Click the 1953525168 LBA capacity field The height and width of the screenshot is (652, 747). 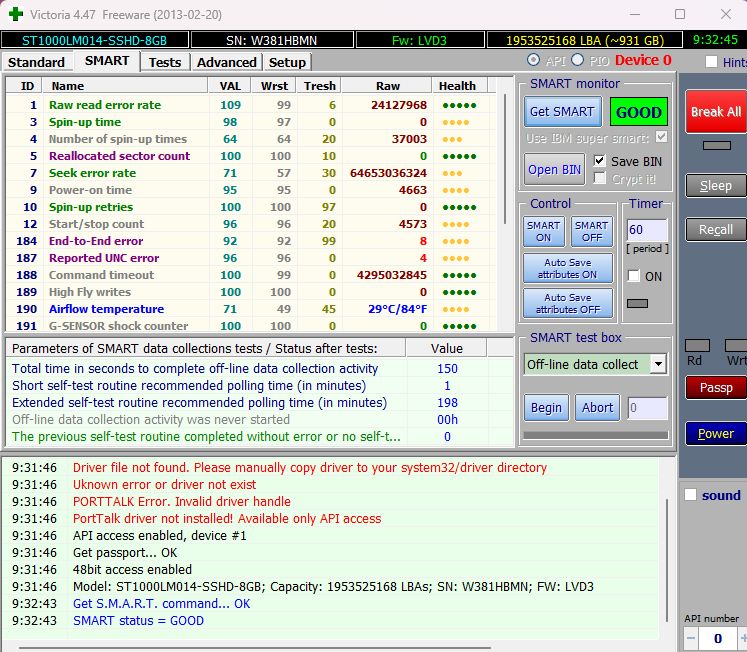coord(585,40)
